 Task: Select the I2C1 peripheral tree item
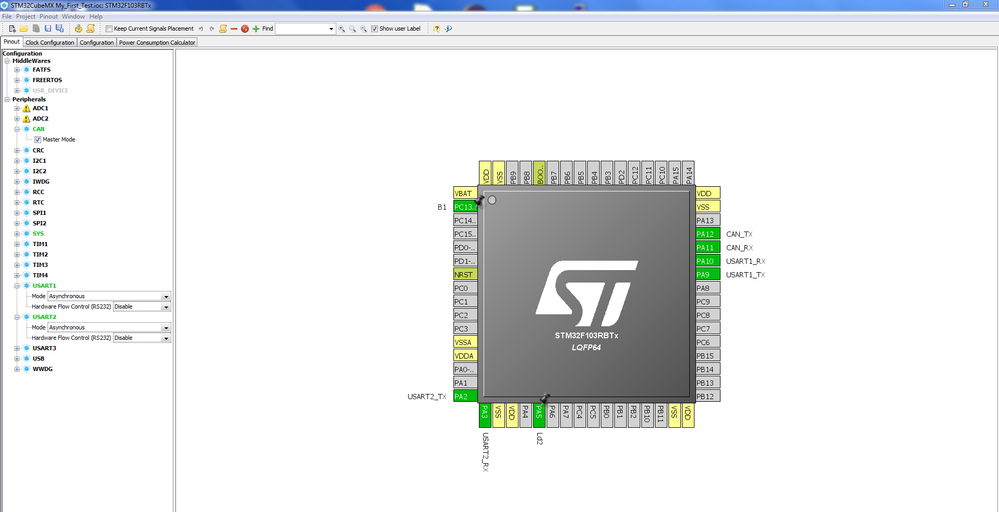39,160
